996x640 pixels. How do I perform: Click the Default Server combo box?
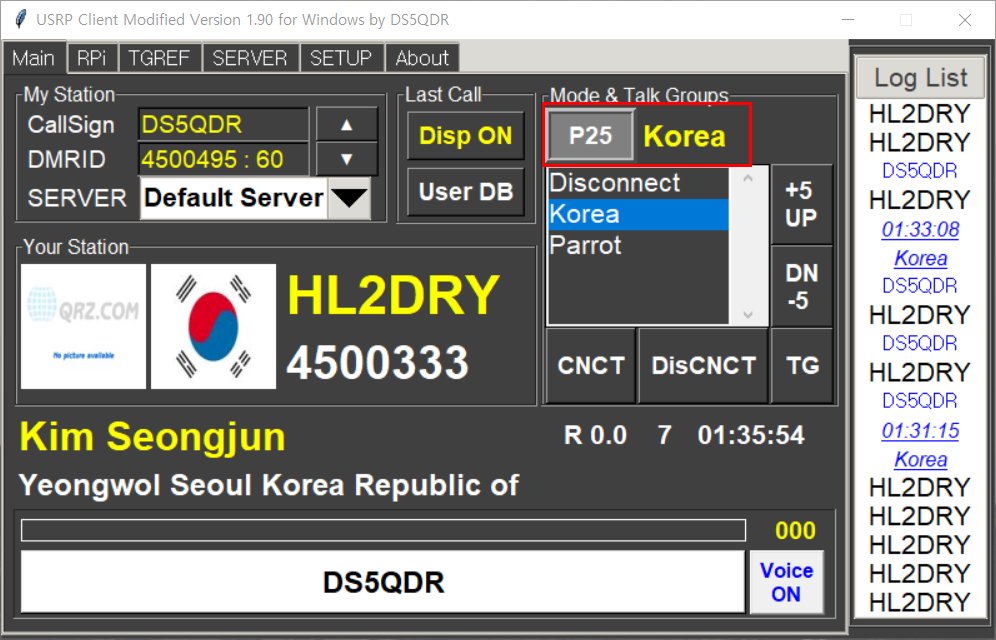click(255, 198)
